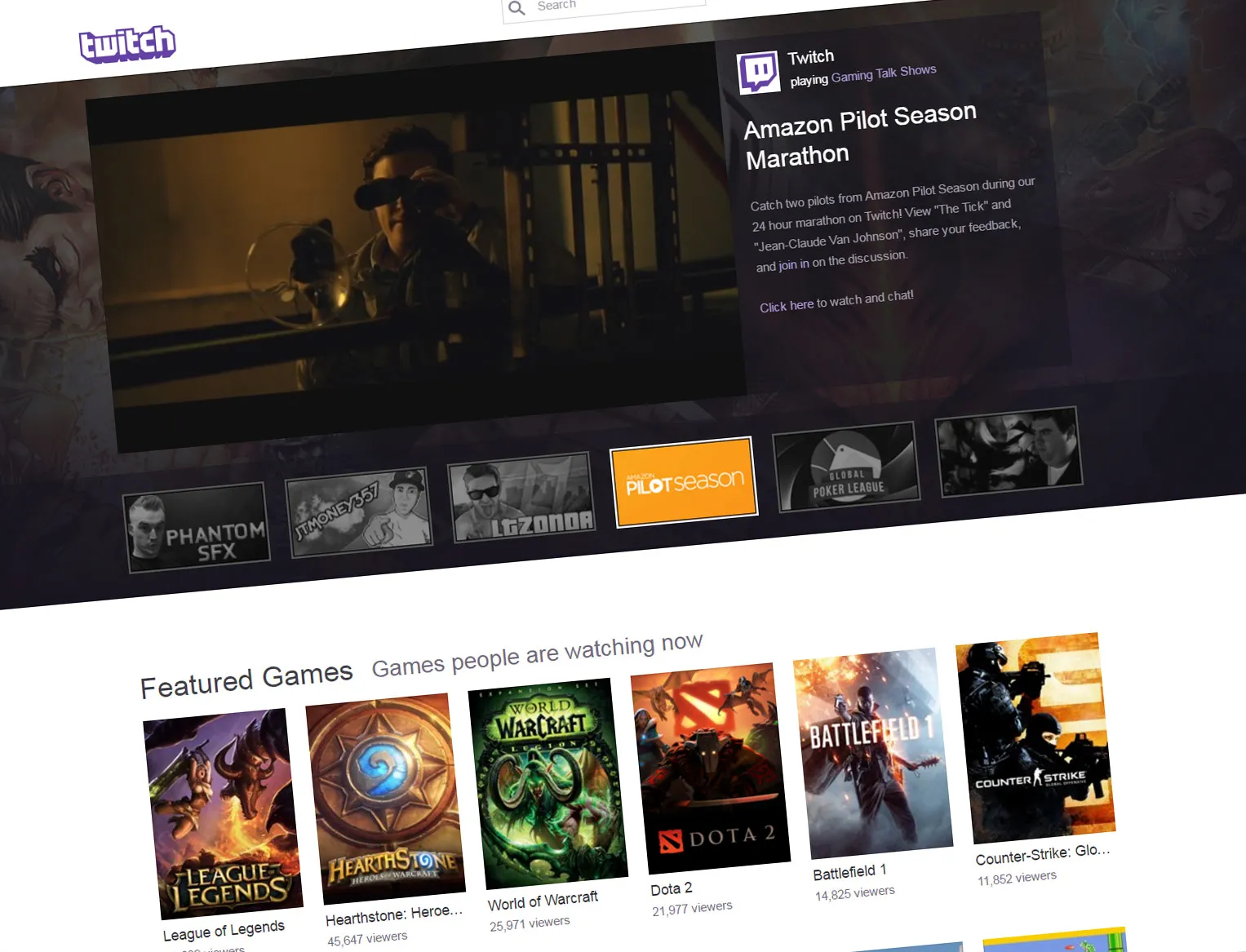Click the 'Hearthstone: Heroe...' title text
This screenshot has width=1246, height=952.
pyautogui.click(x=394, y=915)
